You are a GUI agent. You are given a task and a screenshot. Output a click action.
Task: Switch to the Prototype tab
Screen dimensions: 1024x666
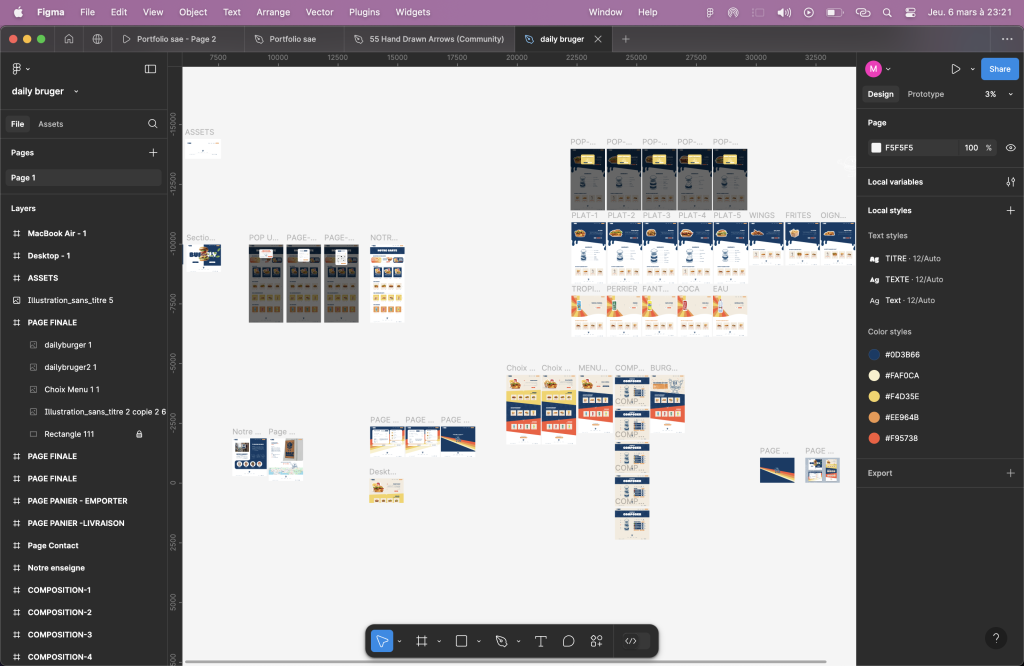(x=925, y=94)
